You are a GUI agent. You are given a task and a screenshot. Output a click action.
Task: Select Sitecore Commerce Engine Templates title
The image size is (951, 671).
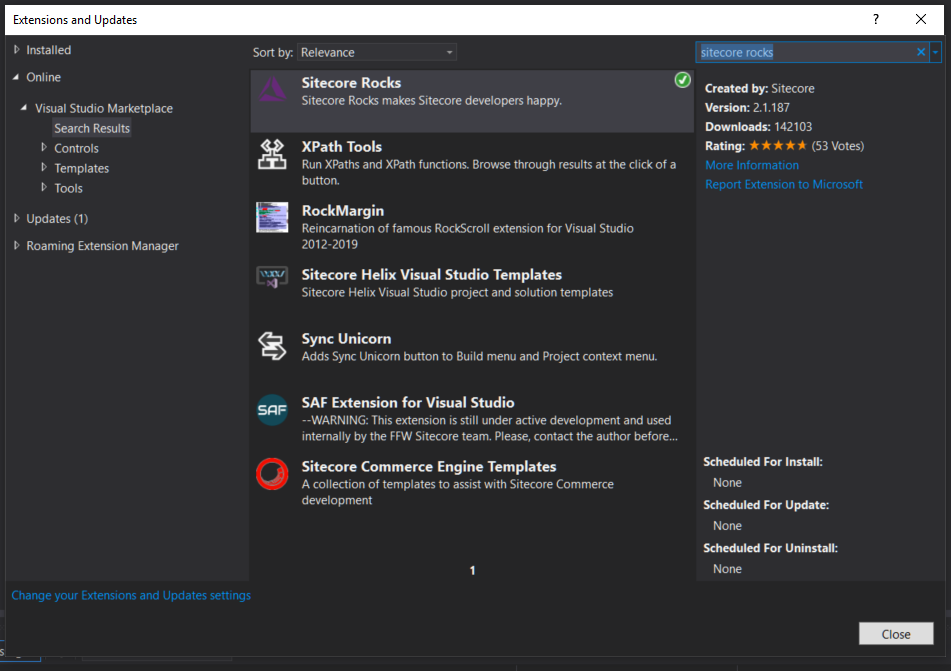429,467
